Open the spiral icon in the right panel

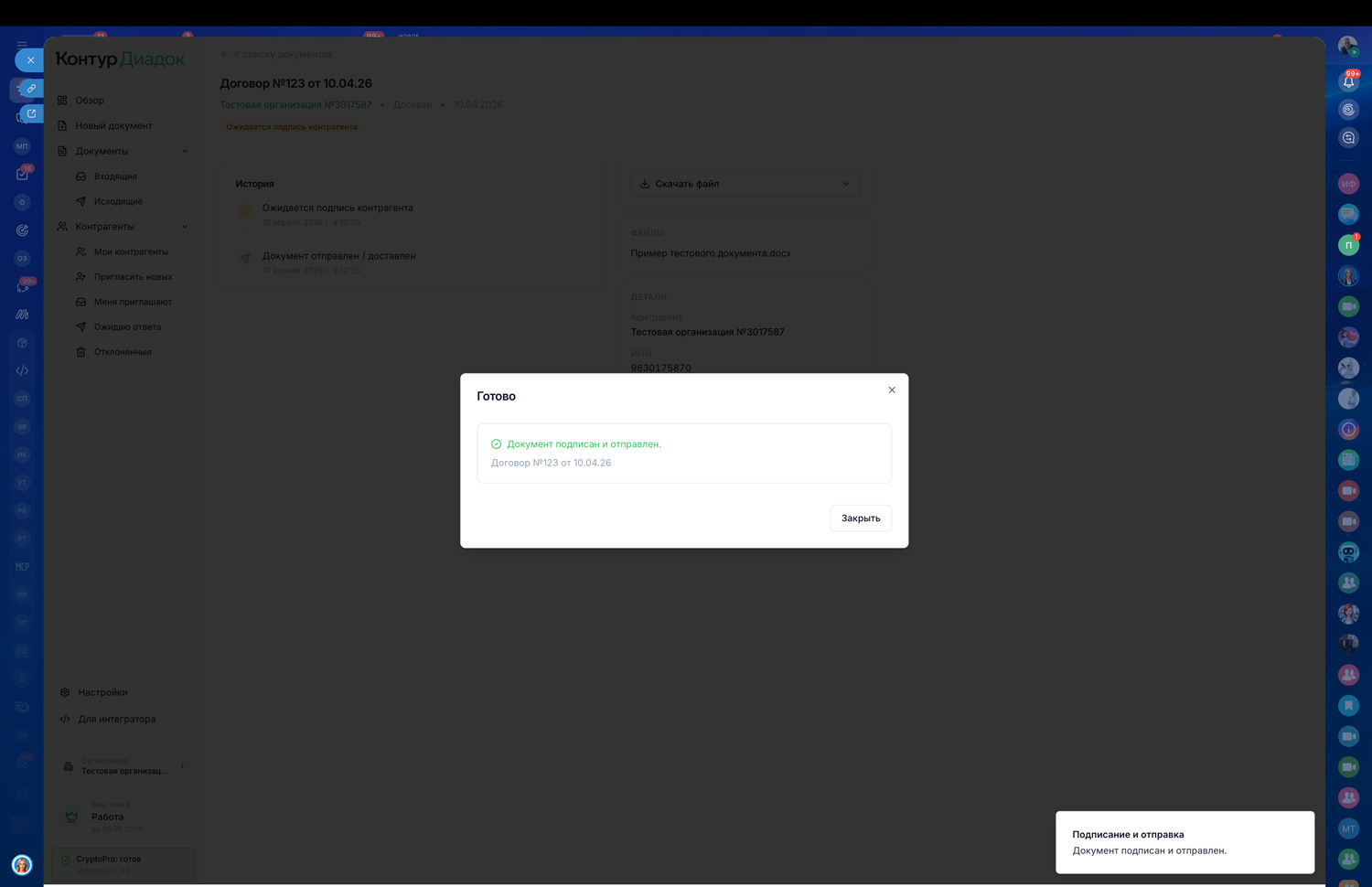1348,110
